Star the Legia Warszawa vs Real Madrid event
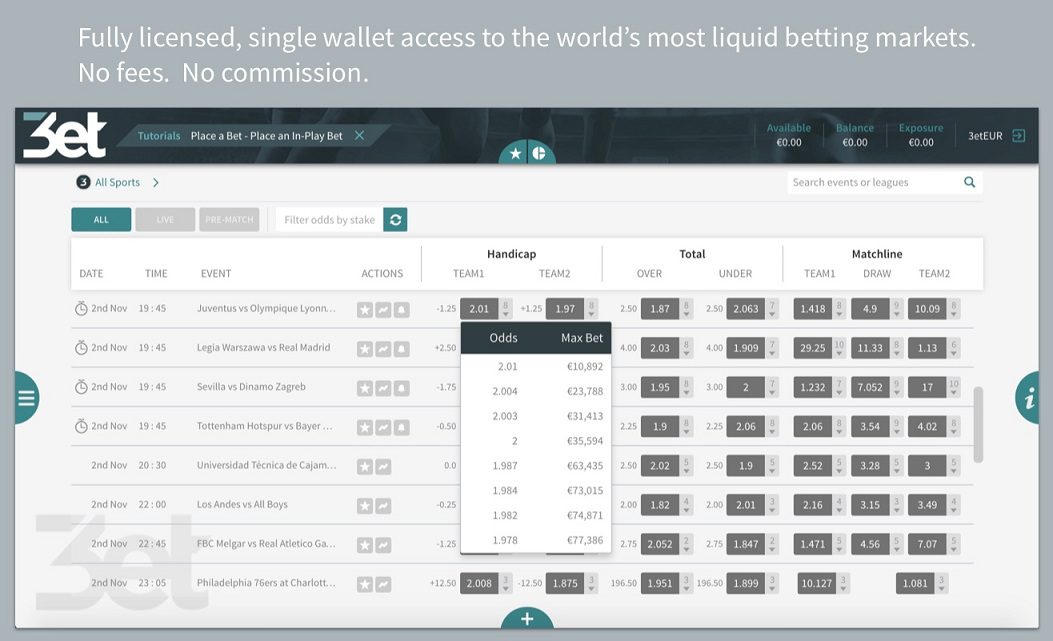Image resolution: width=1053 pixels, height=641 pixels. 365,349
